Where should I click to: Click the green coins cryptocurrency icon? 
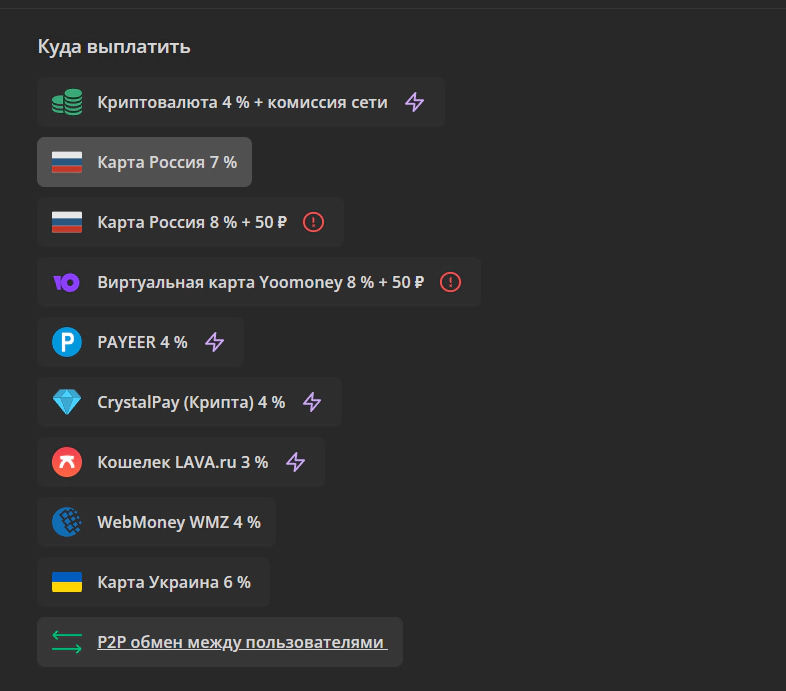(67, 102)
